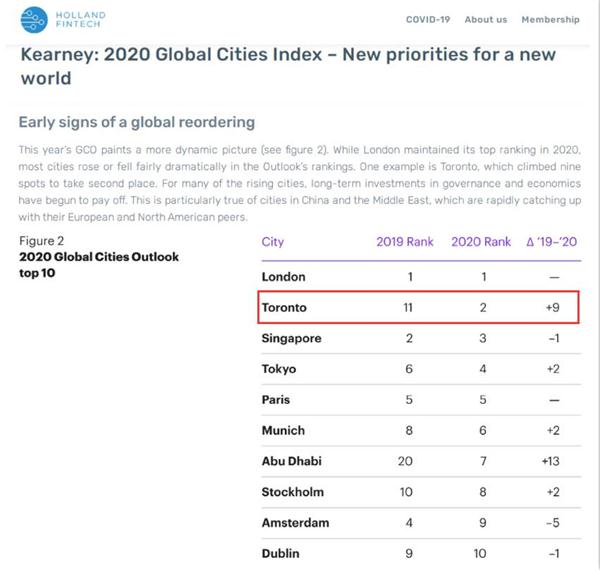
Task: Go to the Membership page
Action: (550, 19)
